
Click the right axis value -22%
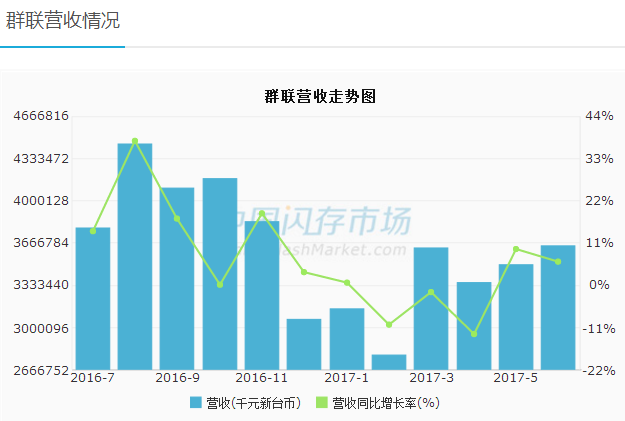click(599, 371)
